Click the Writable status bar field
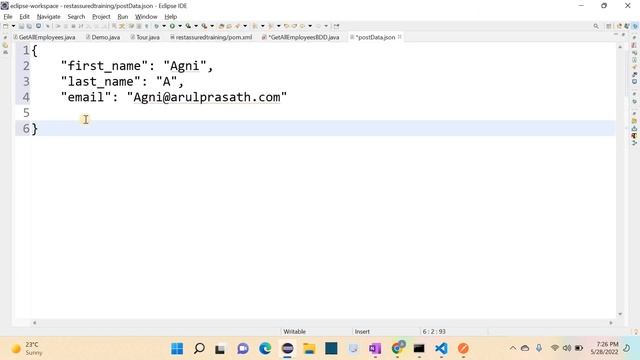The image size is (640, 360). point(294,331)
